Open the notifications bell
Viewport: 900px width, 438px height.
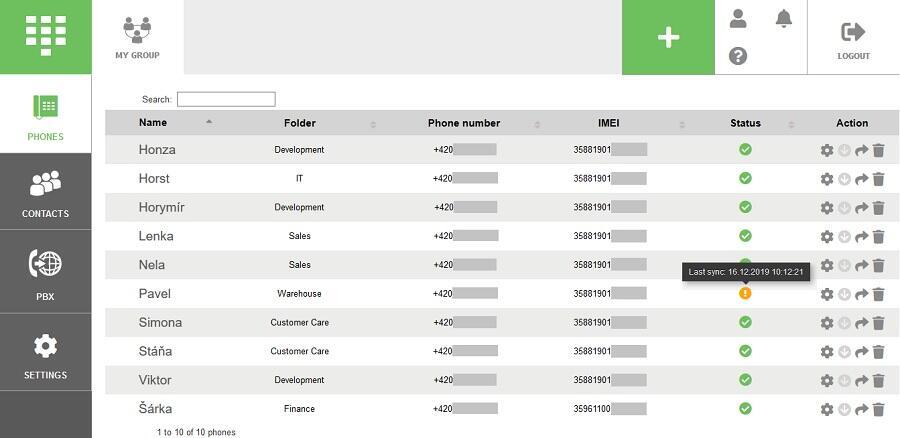tap(783, 18)
